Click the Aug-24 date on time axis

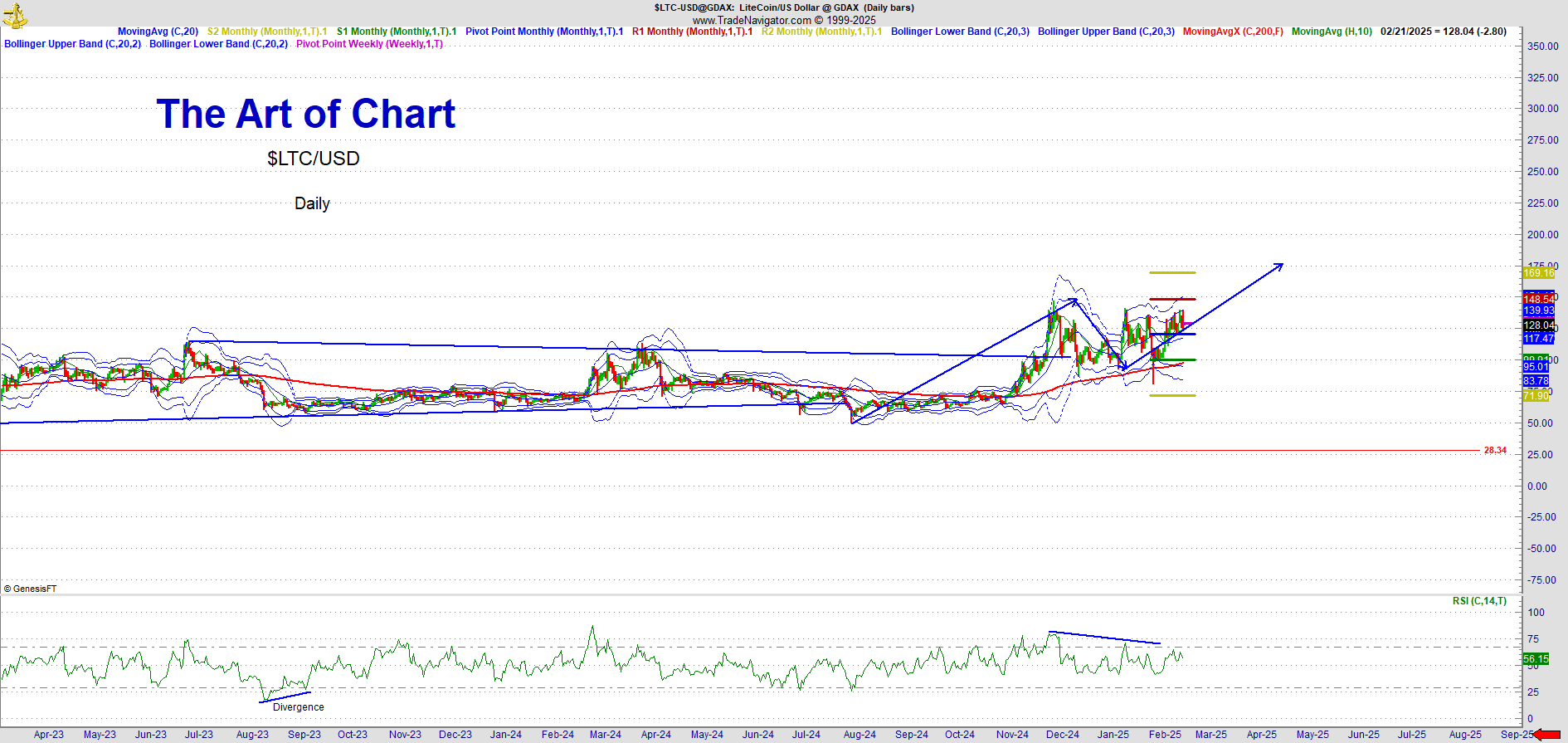[x=859, y=735]
